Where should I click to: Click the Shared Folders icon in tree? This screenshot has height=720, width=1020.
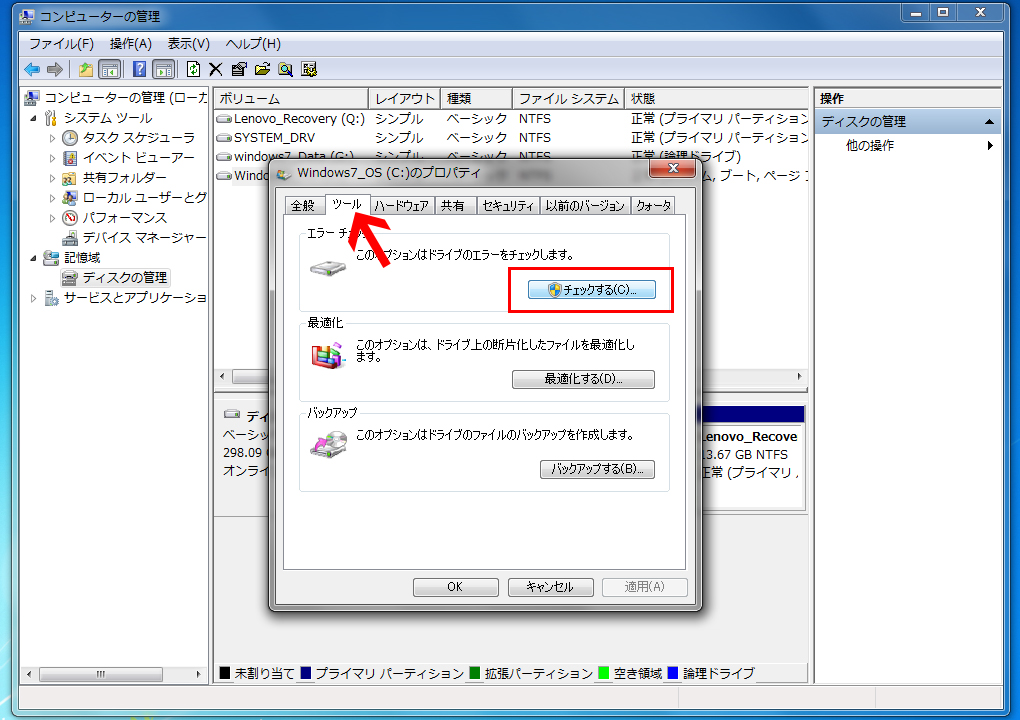pyautogui.click(x=70, y=178)
